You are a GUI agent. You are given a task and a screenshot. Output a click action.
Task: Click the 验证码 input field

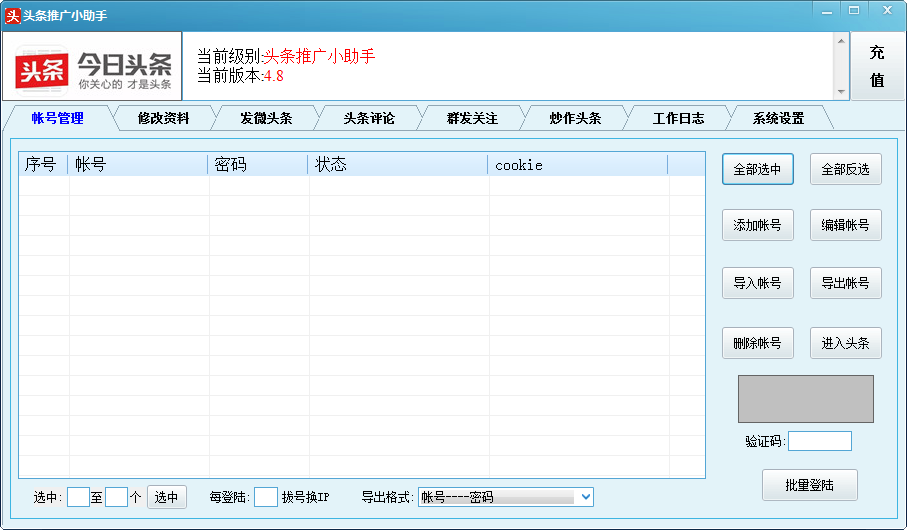(x=820, y=441)
